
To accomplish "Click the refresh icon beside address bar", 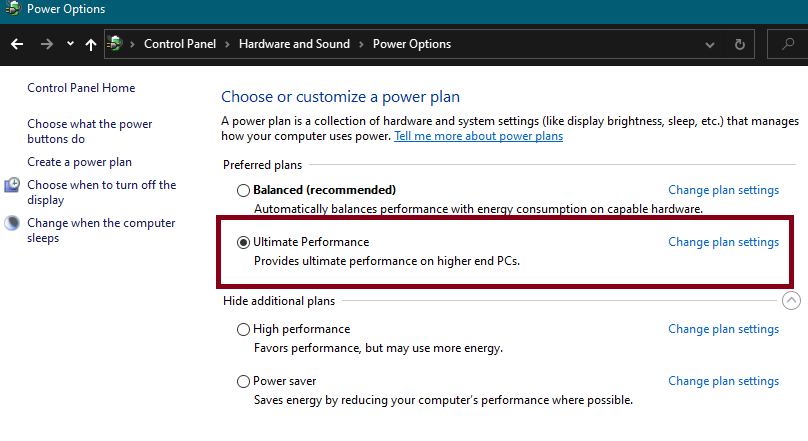I will point(739,44).
